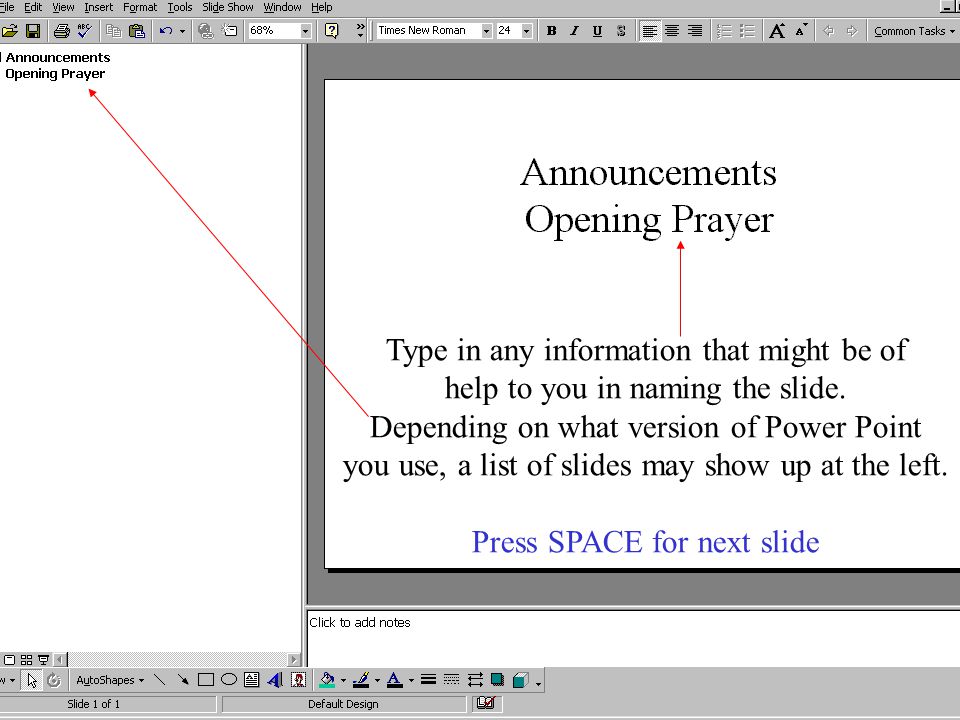Open the Edit menu
This screenshot has height=720, width=960.
tap(33, 7)
